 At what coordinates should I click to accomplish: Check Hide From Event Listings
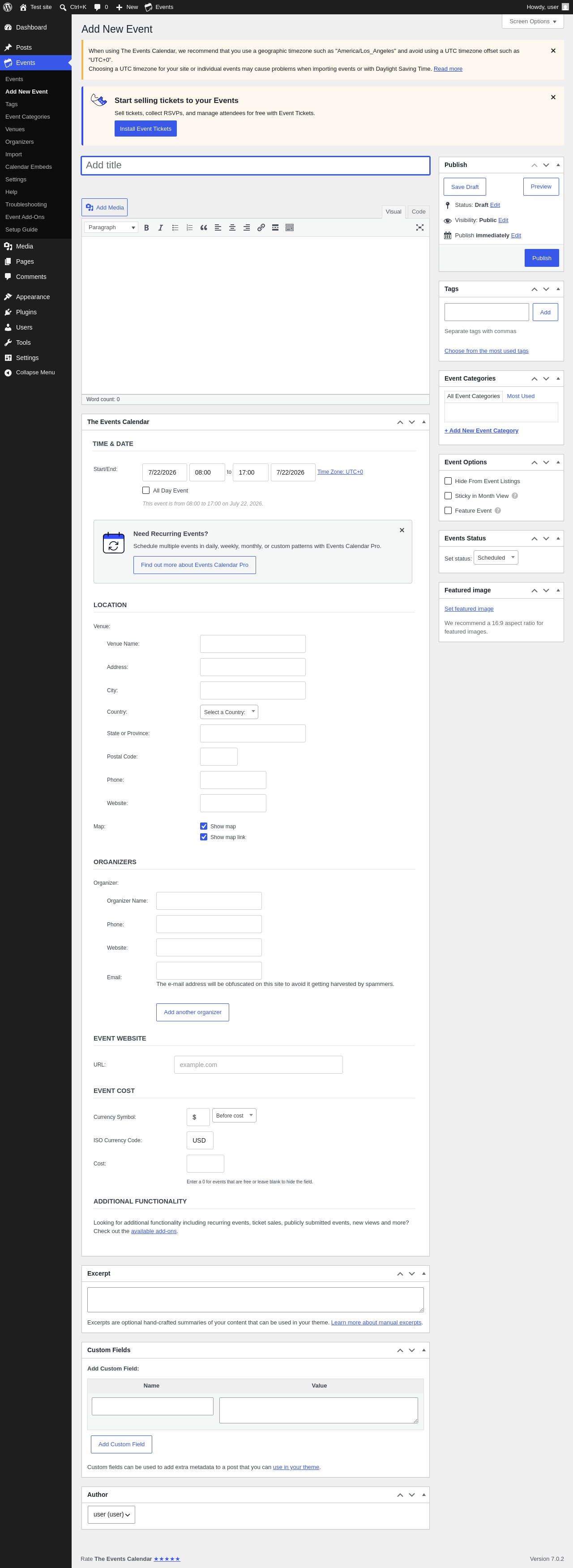point(448,481)
